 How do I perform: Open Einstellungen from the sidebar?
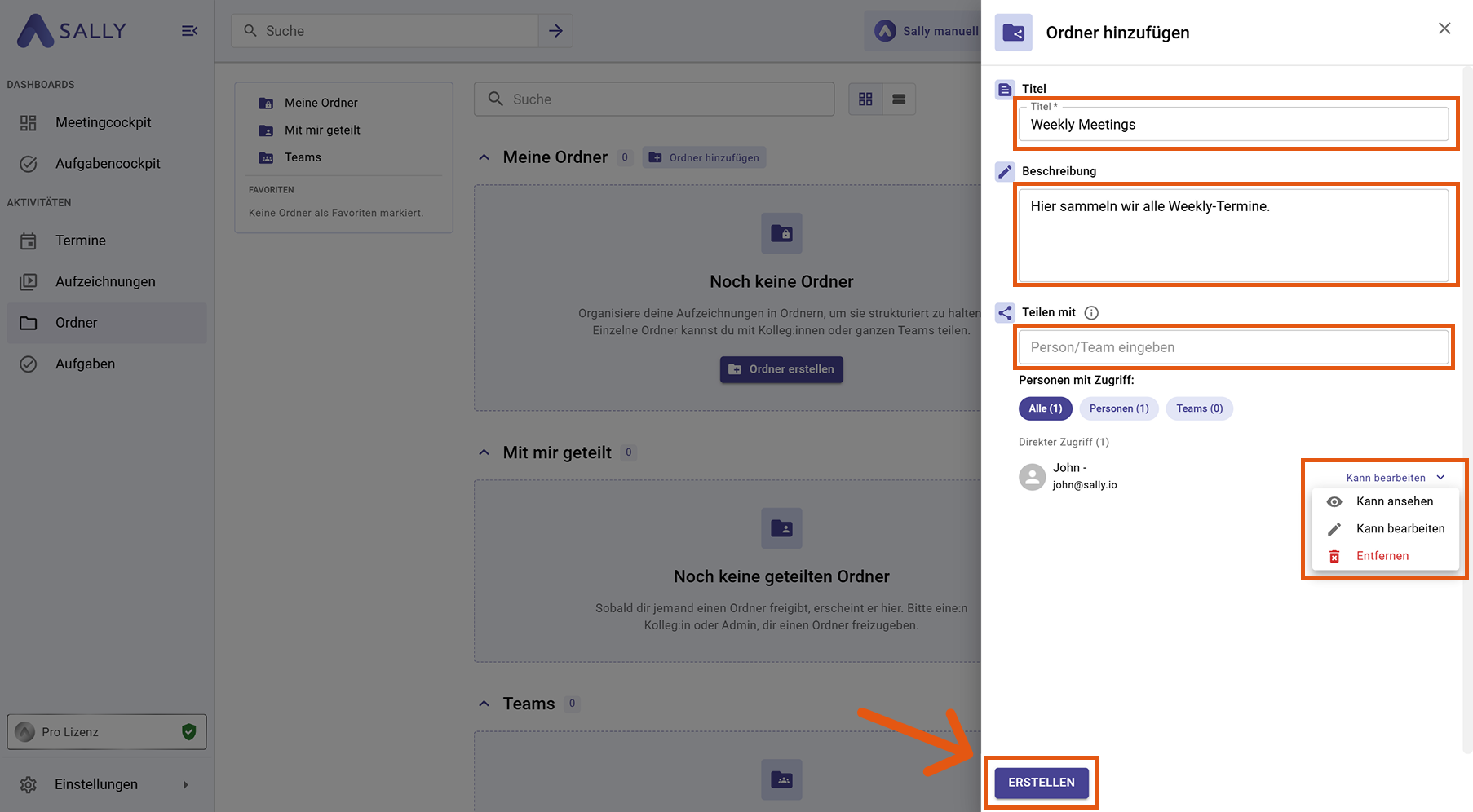pos(96,784)
